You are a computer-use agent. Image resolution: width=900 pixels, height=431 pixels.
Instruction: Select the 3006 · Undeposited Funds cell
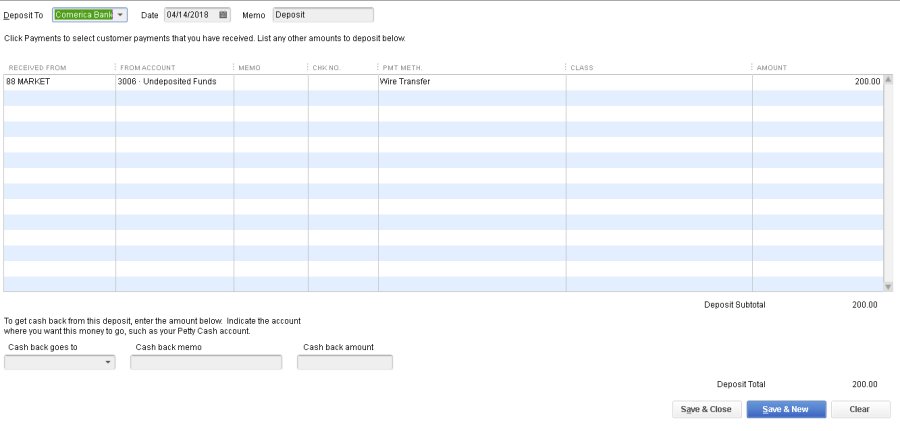(x=174, y=82)
